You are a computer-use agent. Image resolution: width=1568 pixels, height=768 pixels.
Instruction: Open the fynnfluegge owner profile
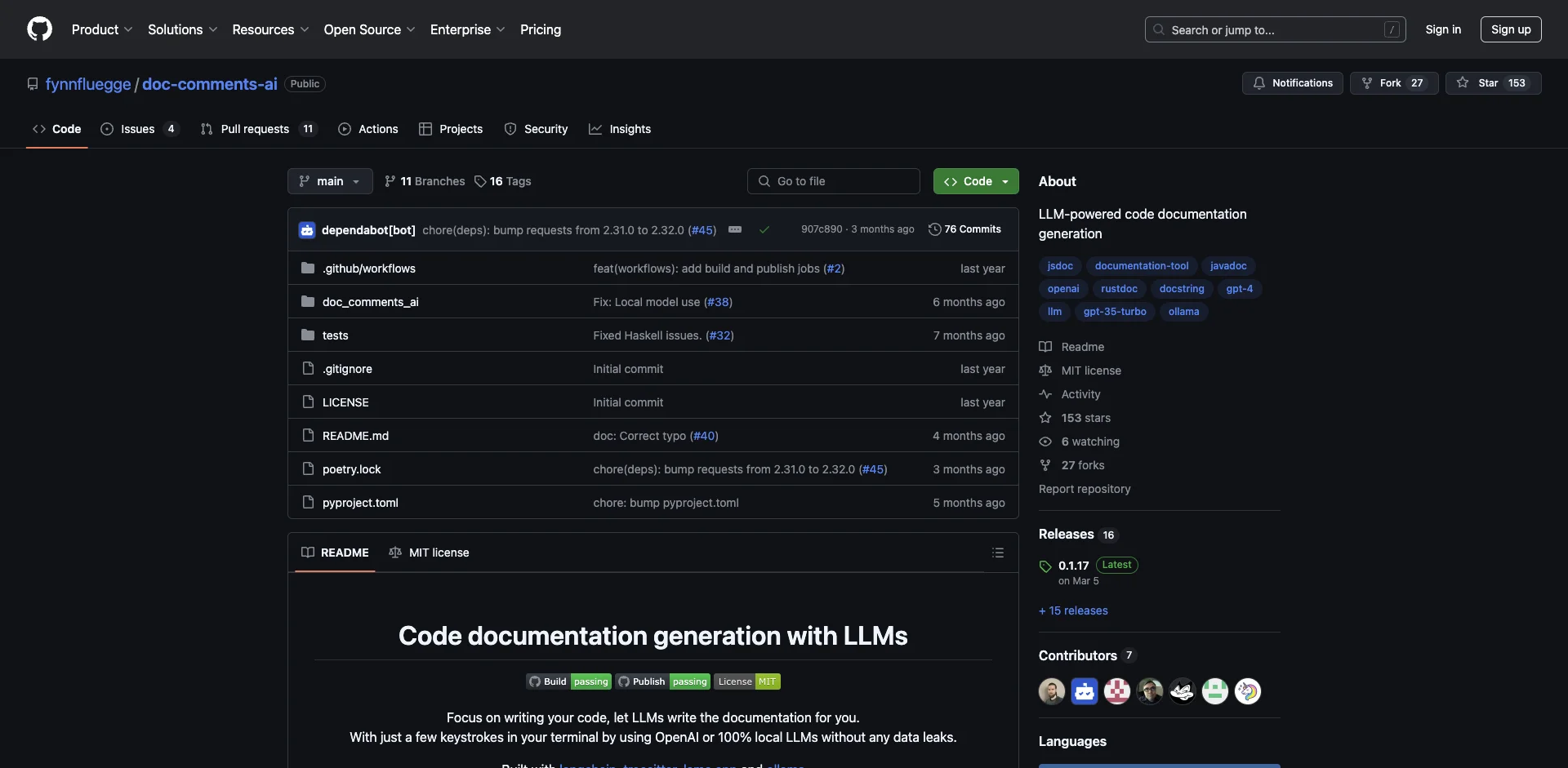click(88, 84)
